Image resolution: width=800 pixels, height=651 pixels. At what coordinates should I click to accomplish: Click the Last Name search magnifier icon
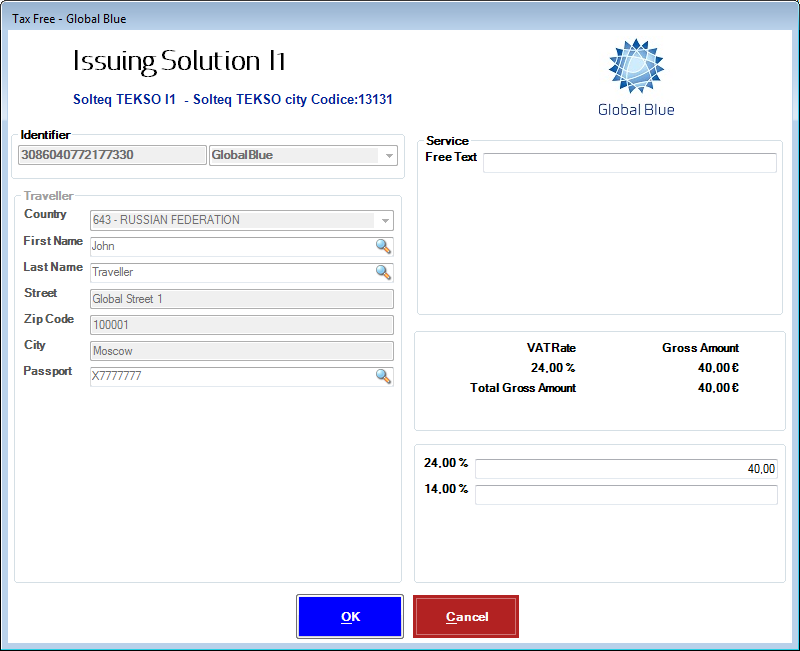click(383, 272)
